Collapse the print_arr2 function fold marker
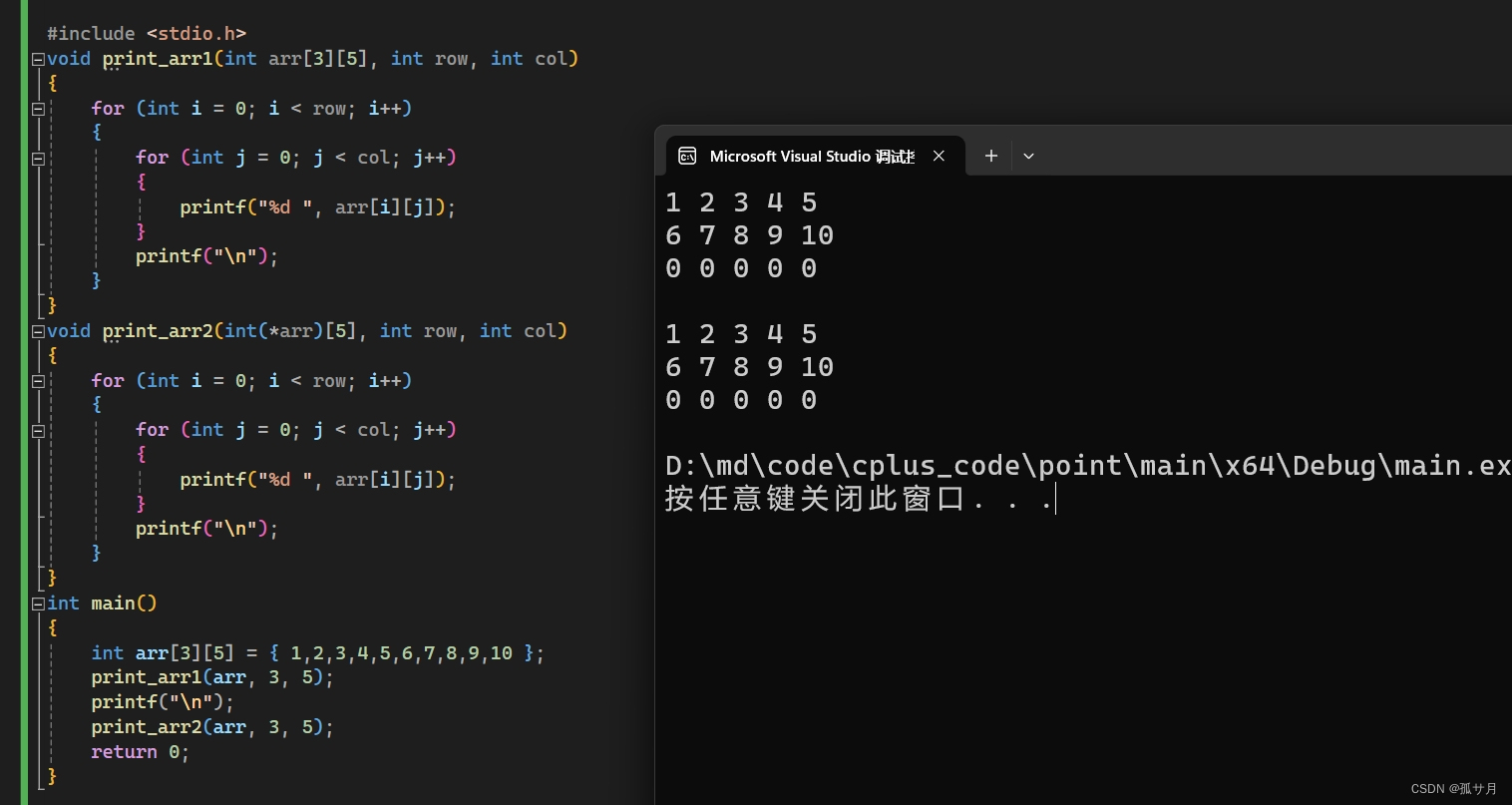 click(38, 331)
